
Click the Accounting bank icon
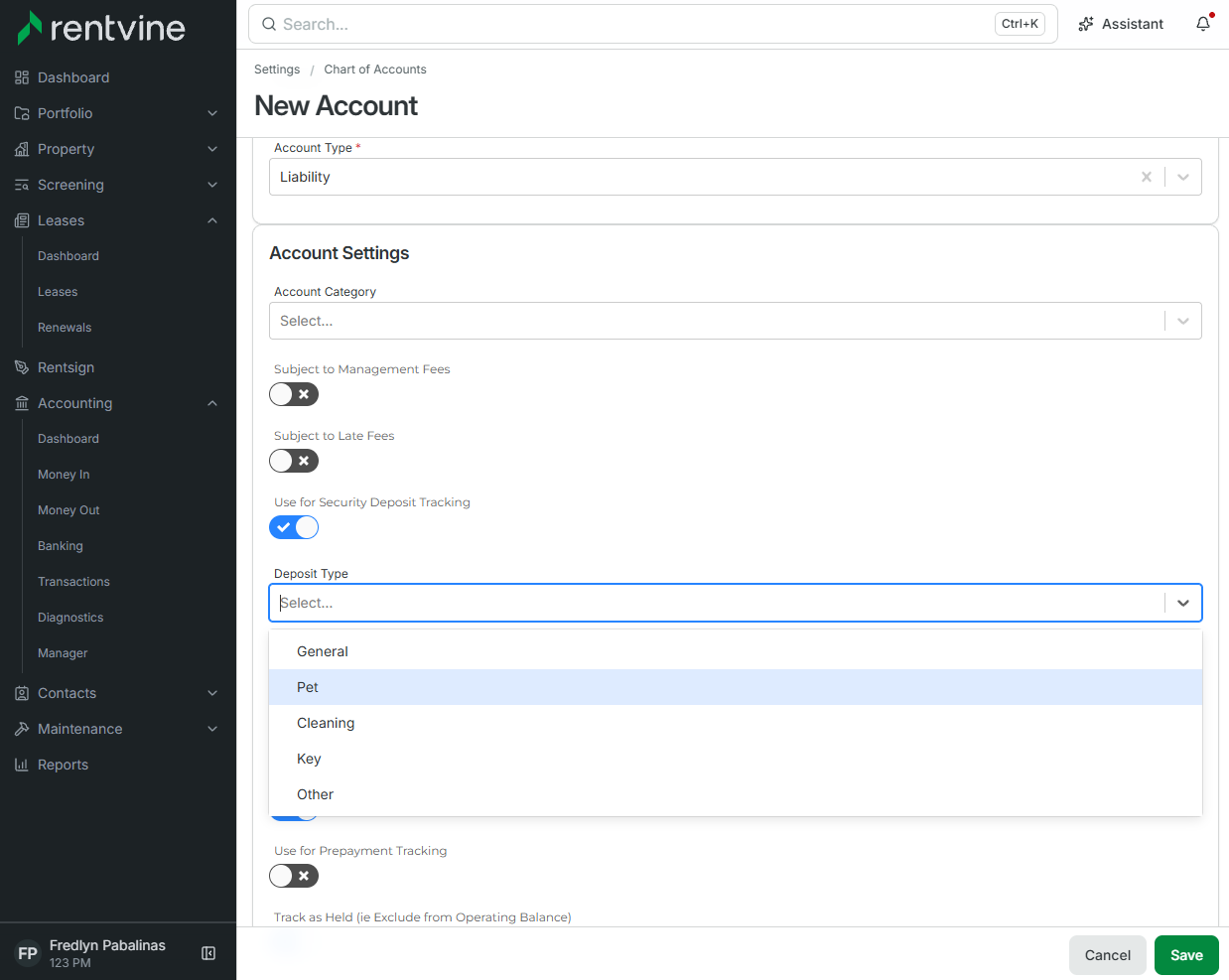[22, 403]
